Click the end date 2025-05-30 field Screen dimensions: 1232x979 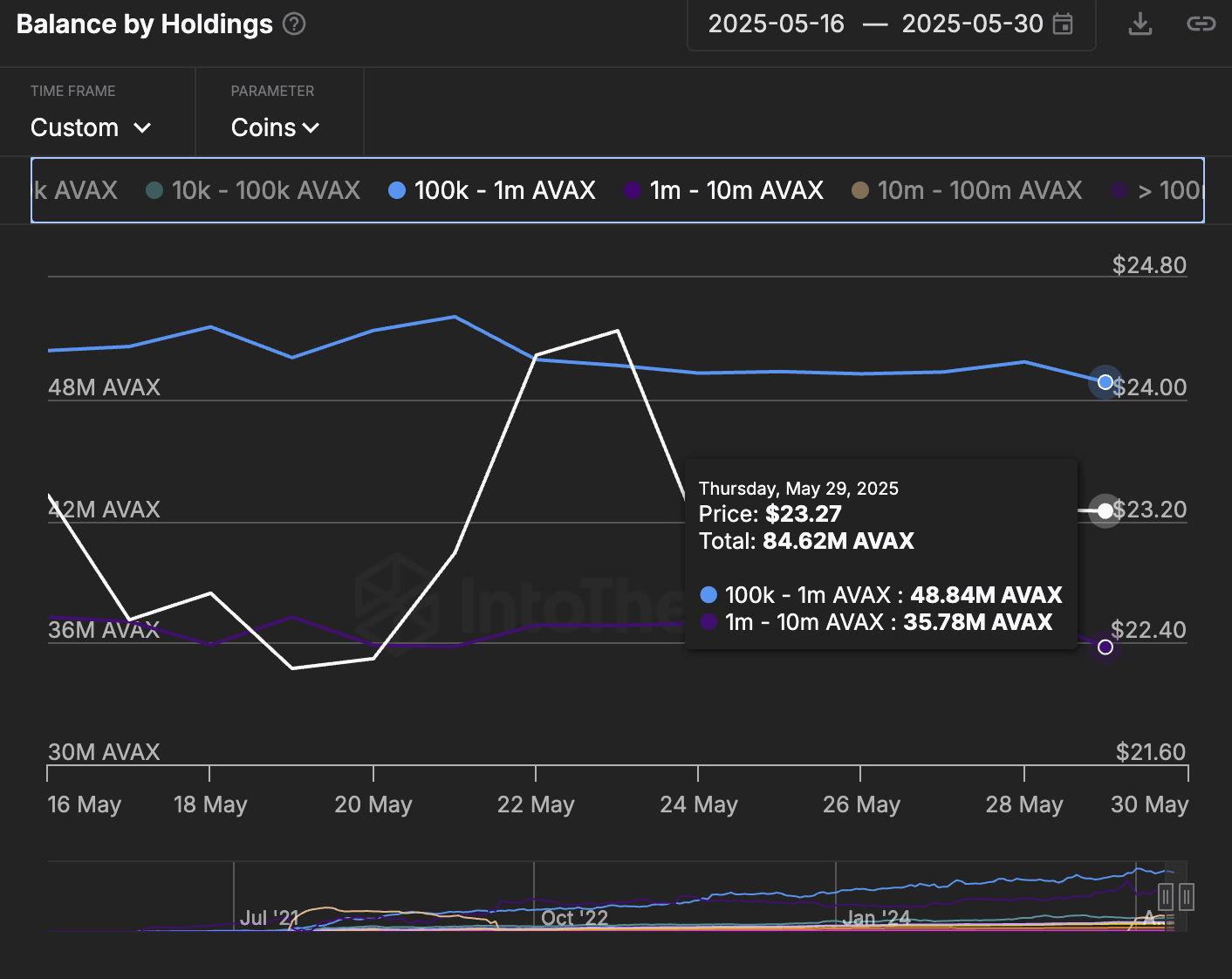[x=972, y=24]
